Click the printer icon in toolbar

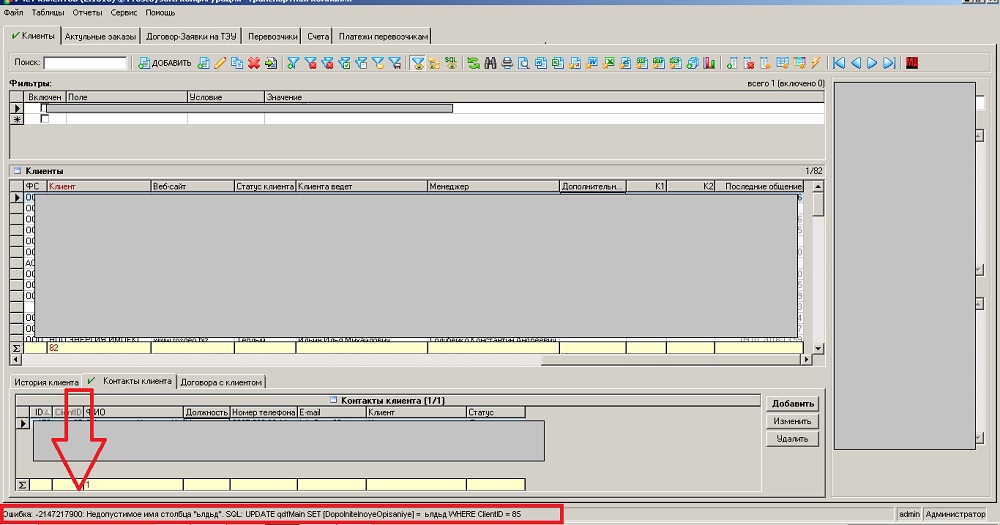(x=507, y=63)
